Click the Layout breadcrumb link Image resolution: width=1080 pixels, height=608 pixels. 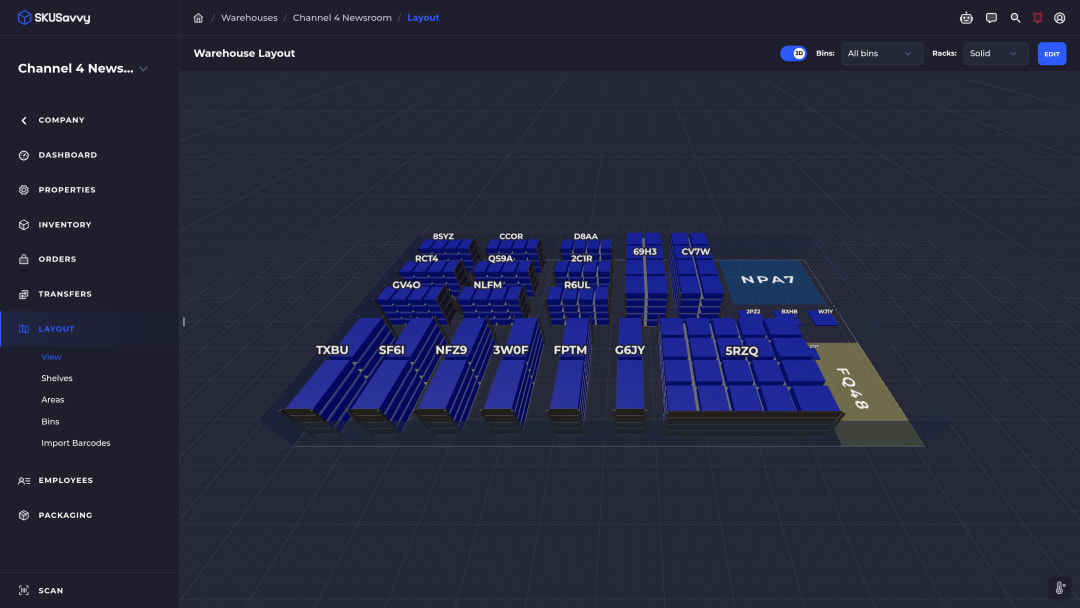pos(423,18)
